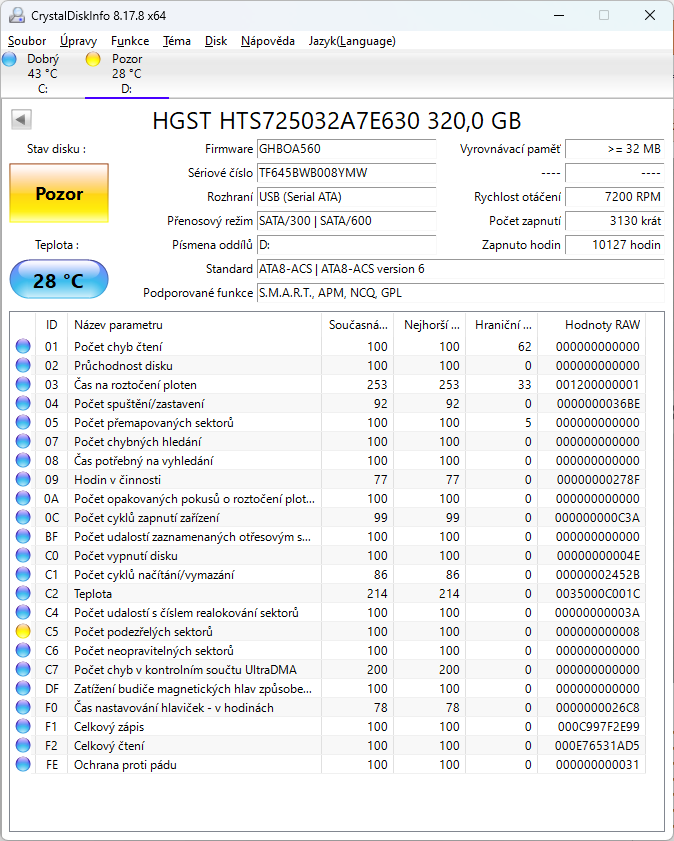Click the CrystalDiskInfo title bar icon
Viewport: 674px width, 841px height.
coord(17,15)
